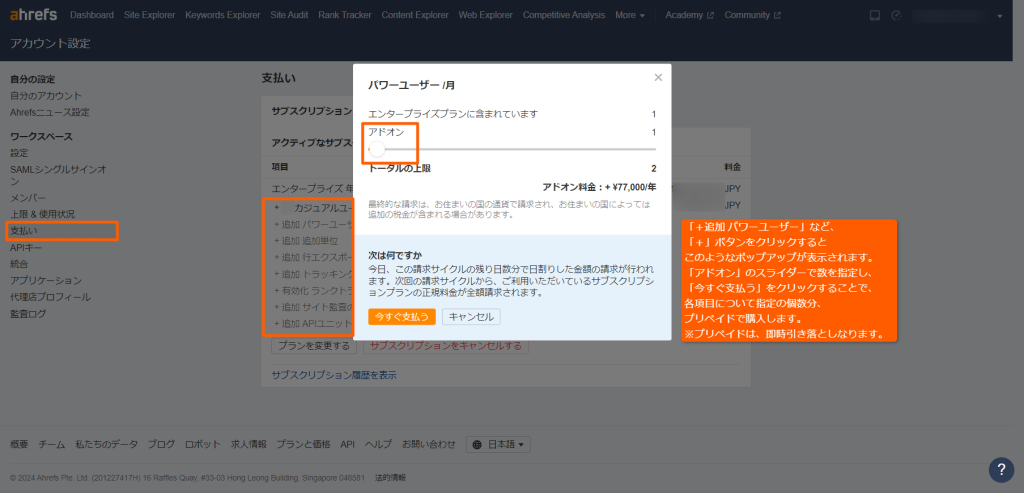Click サブスクリプションをキャンセルする button

click(x=445, y=346)
